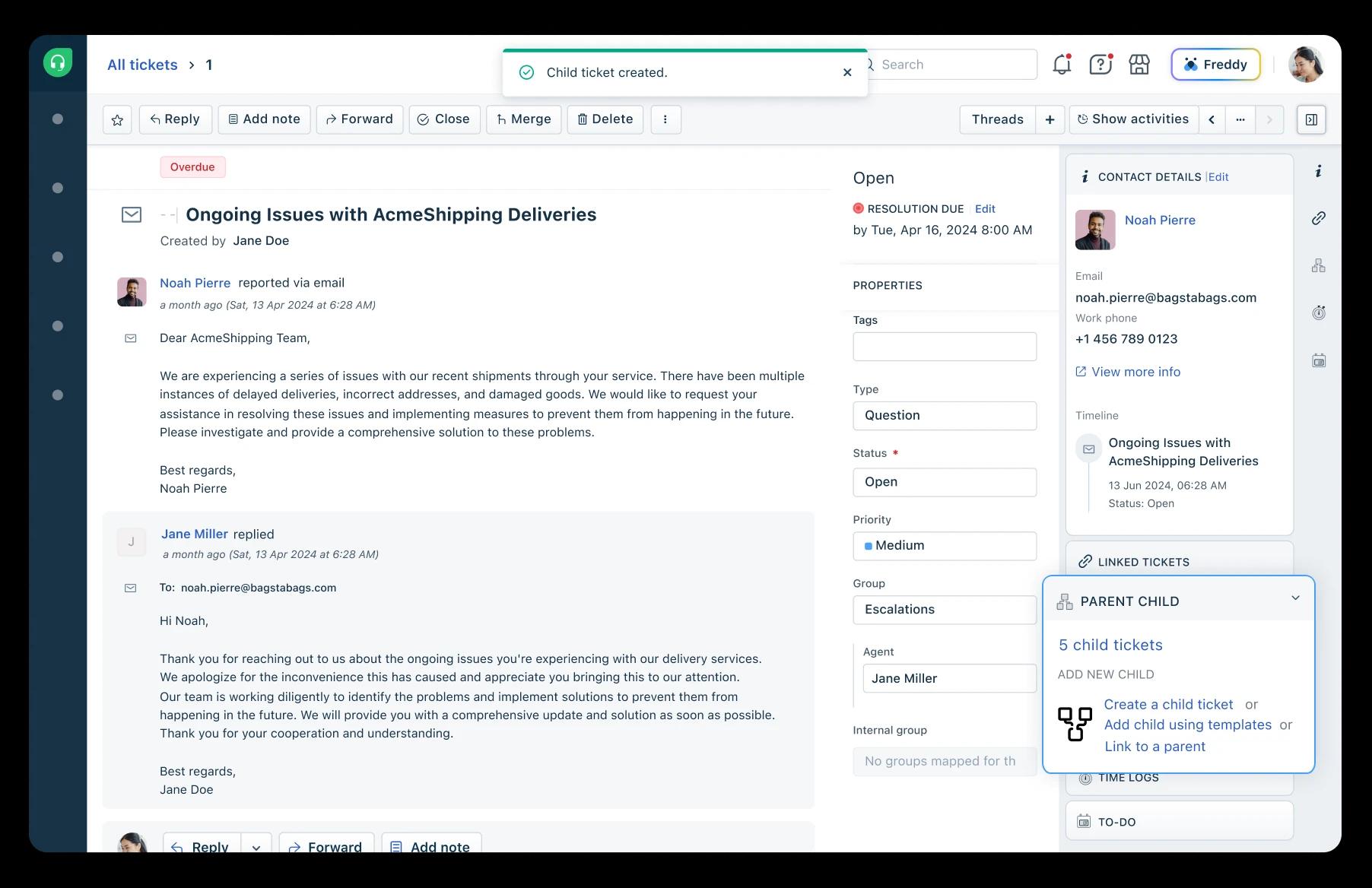This screenshot has height=888, width=1372.
Task: Open more actions three-dot menu
Action: click(665, 119)
